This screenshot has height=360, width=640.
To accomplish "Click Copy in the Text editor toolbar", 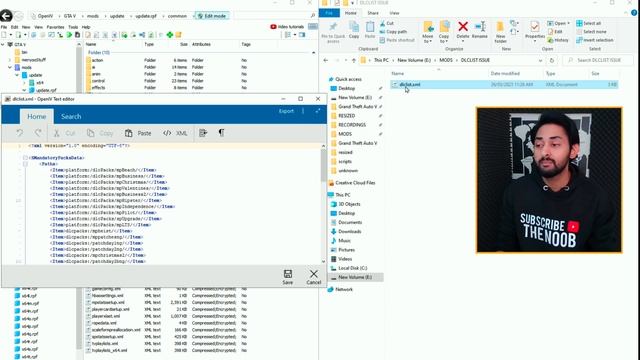I will 100,133.
